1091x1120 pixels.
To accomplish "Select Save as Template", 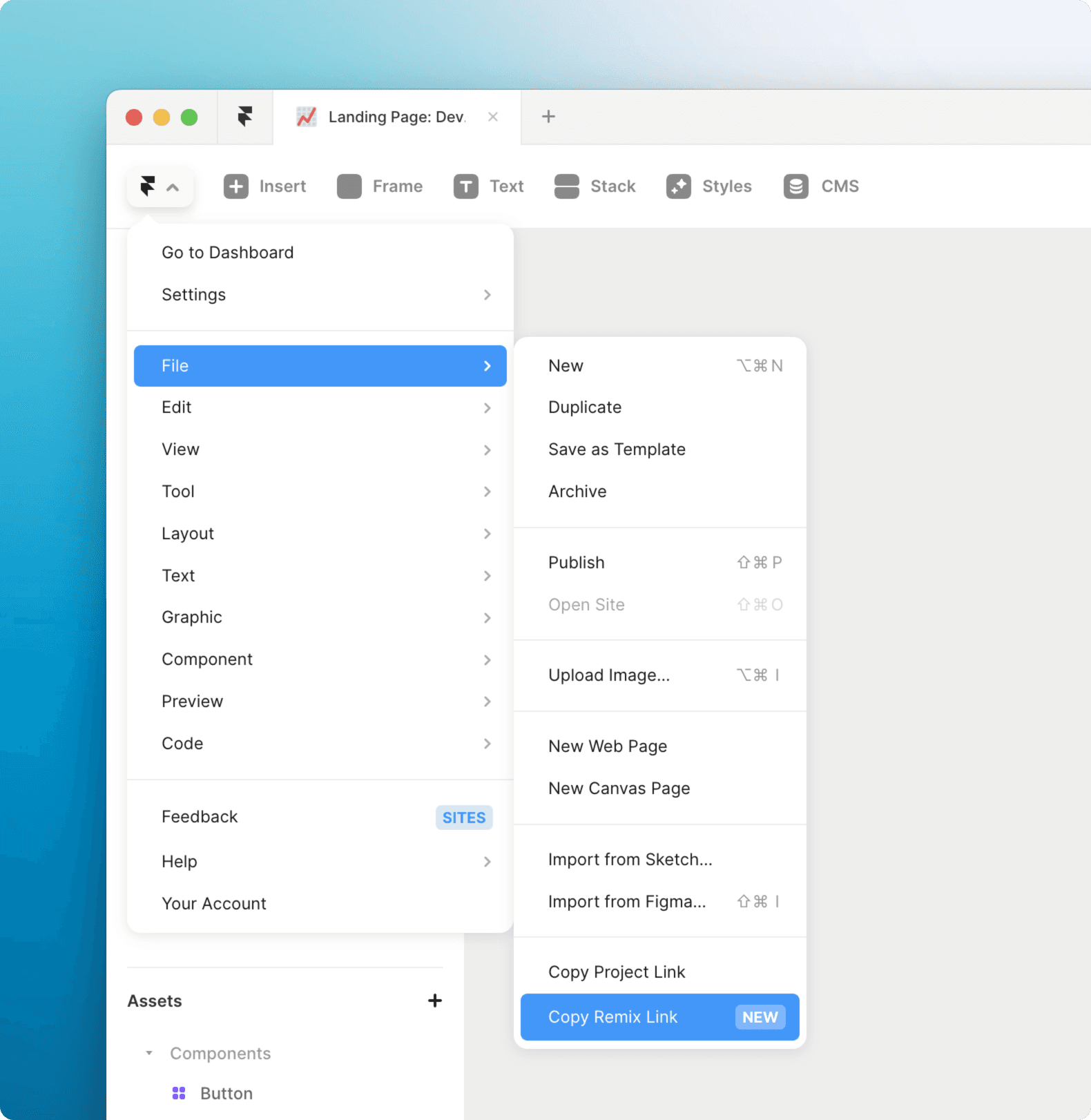I will [x=660, y=450].
